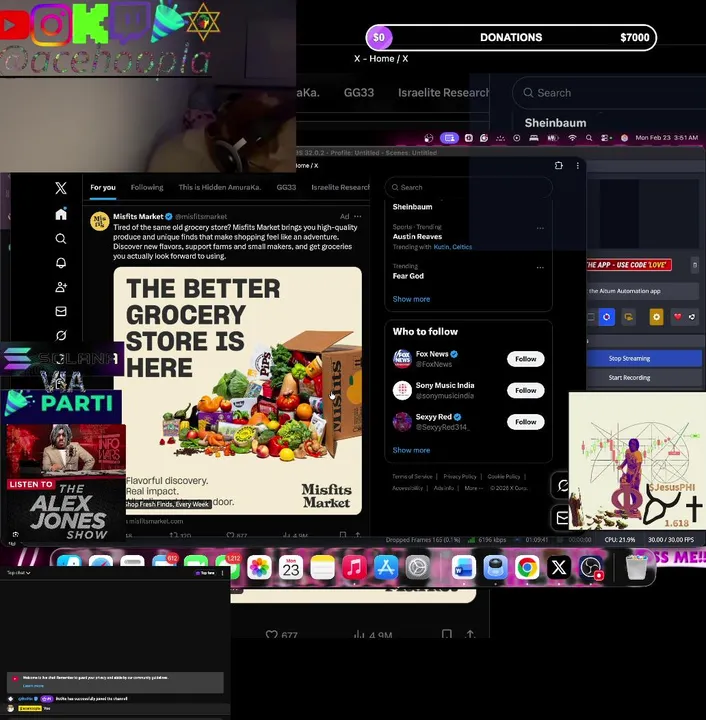Switch to the For you tab
Viewport: 706px width, 720px height.
pyautogui.click(x=103, y=187)
